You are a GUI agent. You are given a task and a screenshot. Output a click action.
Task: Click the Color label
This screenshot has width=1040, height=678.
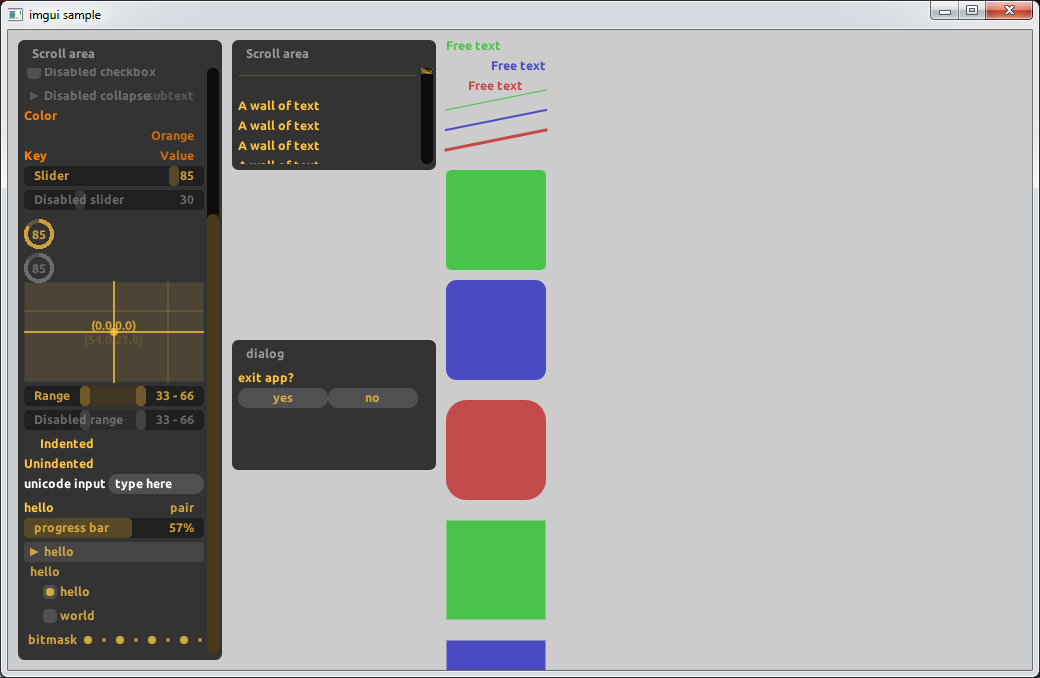pos(40,115)
